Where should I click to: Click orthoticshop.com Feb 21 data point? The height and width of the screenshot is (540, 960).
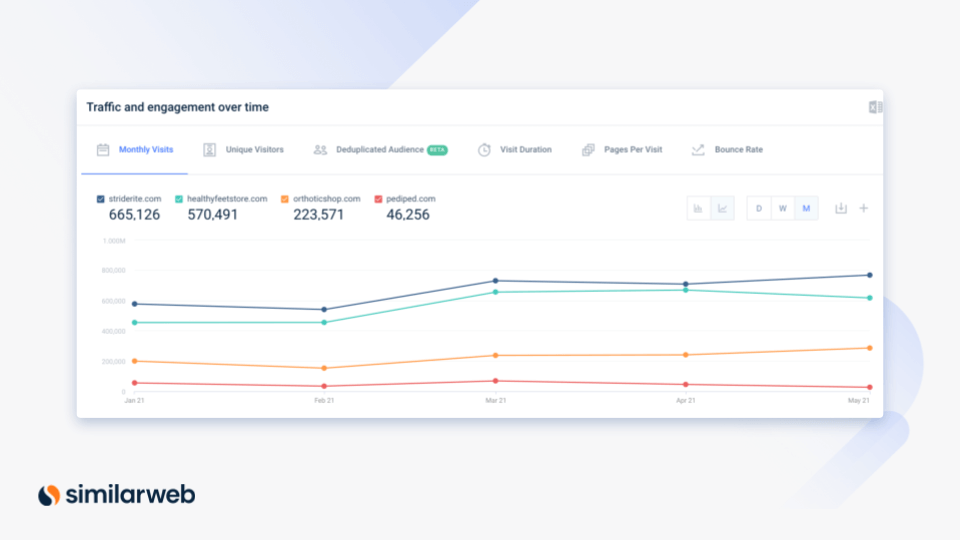pyautogui.click(x=324, y=369)
